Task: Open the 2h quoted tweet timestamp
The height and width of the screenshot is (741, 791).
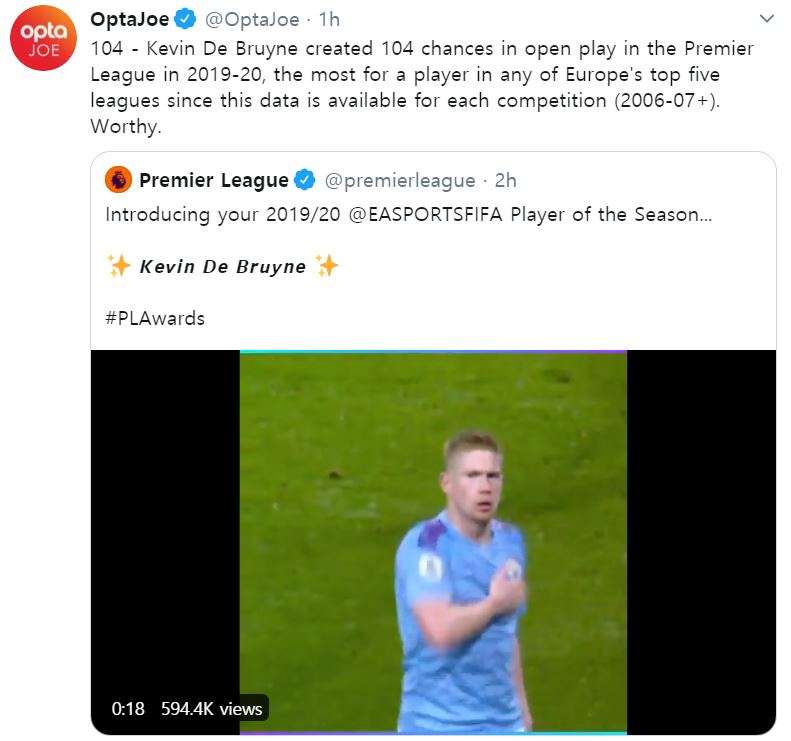Action: pyautogui.click(x=506, y=180)
